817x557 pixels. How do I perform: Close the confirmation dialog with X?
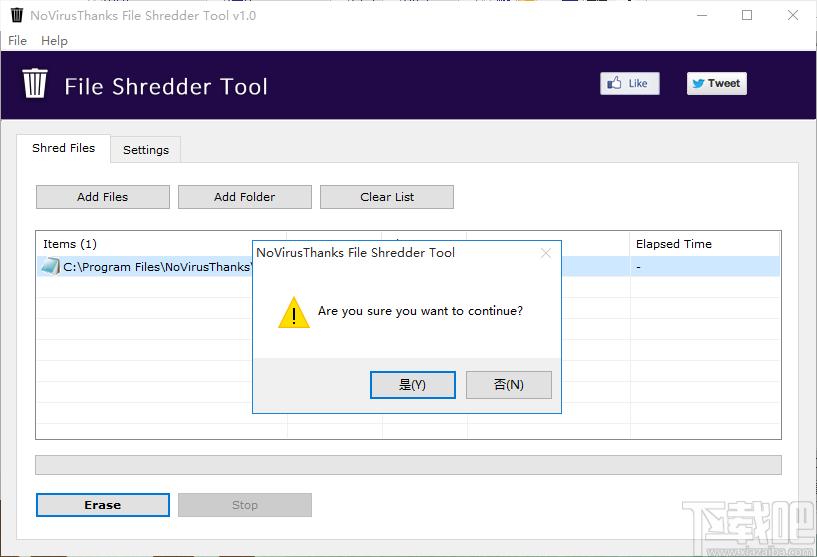(x=546, y=253)
